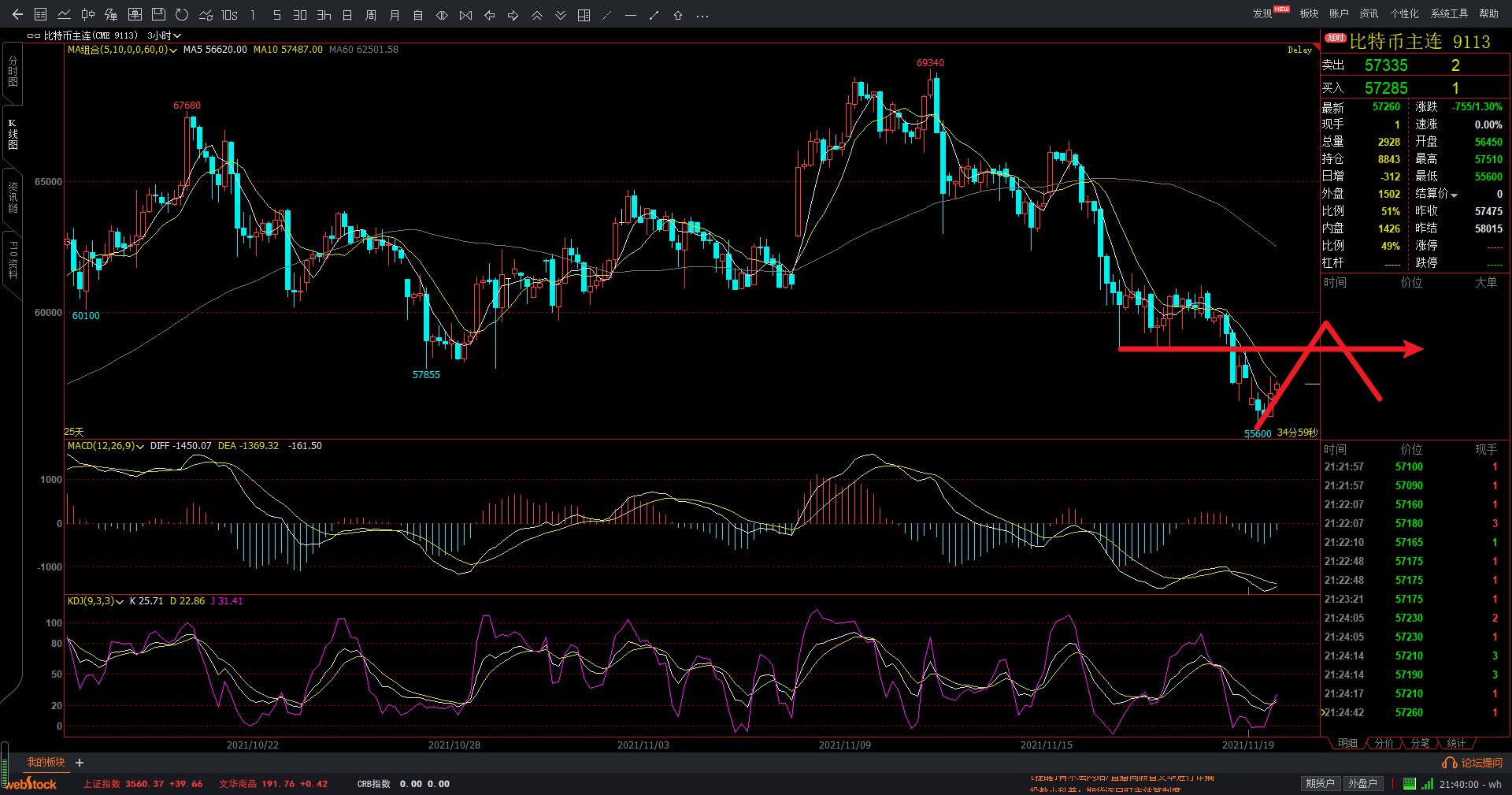
Task: Switch to the 分价 tab
Action: click(1384, 743)
